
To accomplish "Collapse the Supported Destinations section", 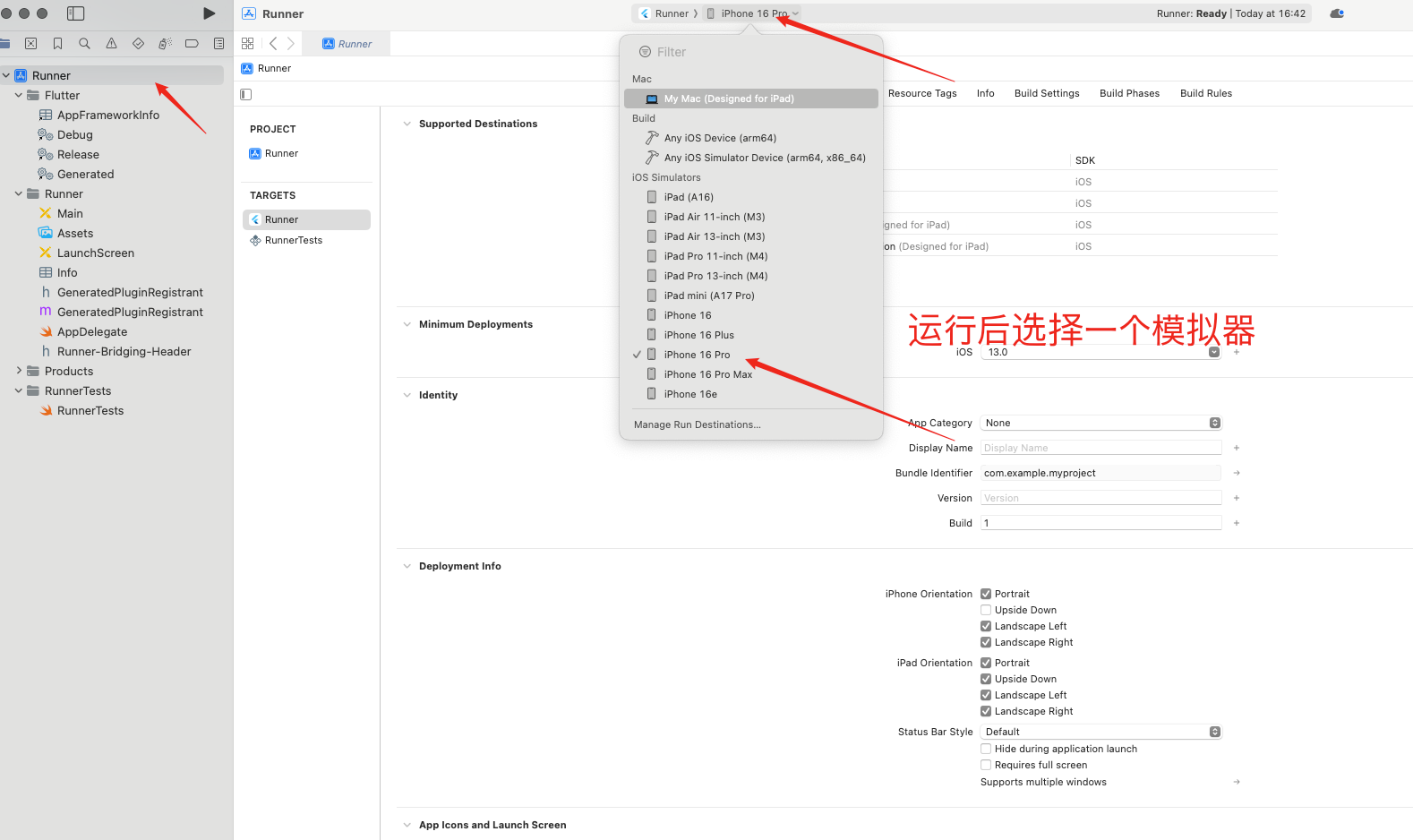I will (x=407, y=124).
